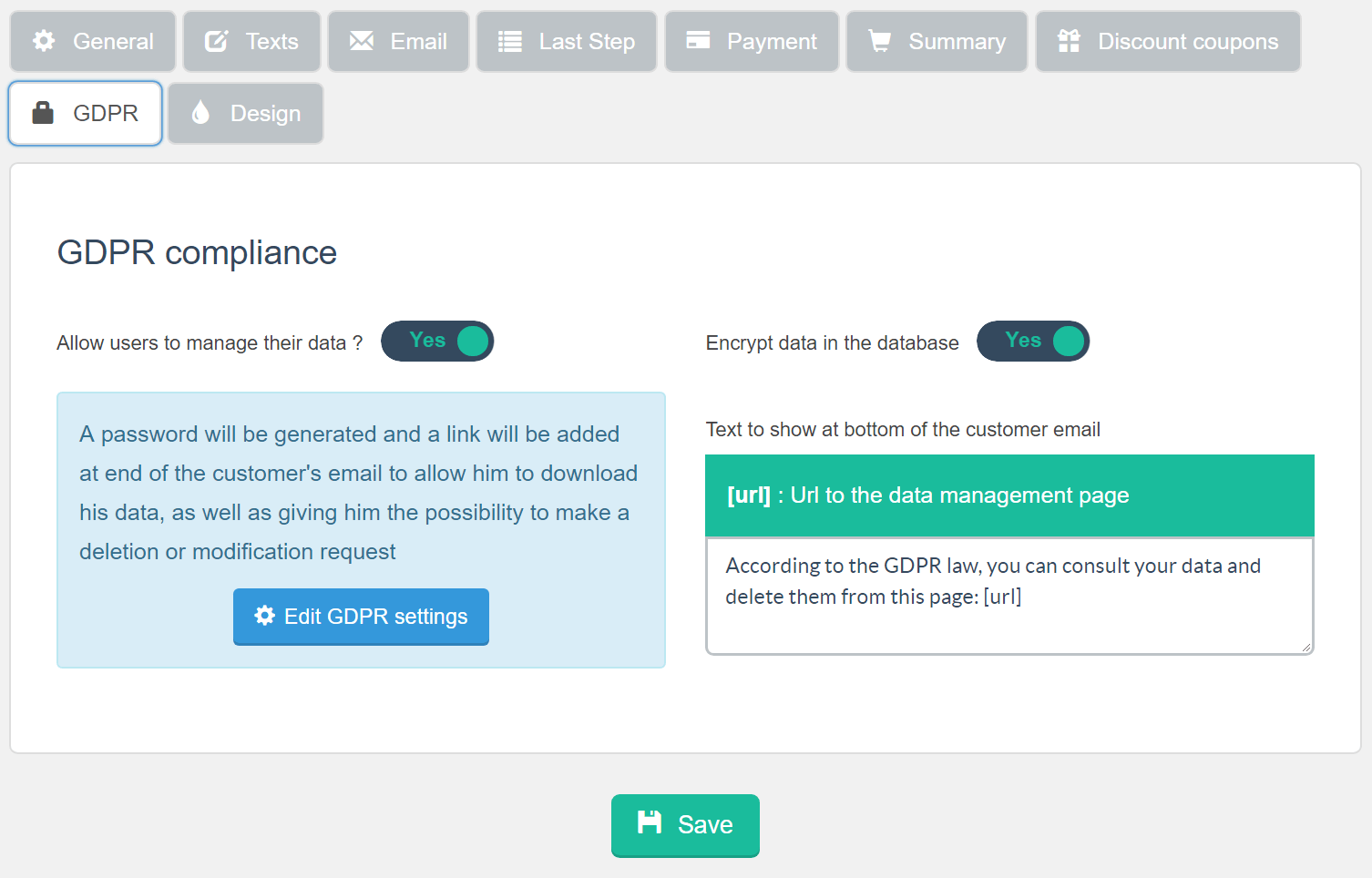Select the payment card icon
Viewport: 1372px width, 878px height.
pyautogui.click(x=698, y=40)
